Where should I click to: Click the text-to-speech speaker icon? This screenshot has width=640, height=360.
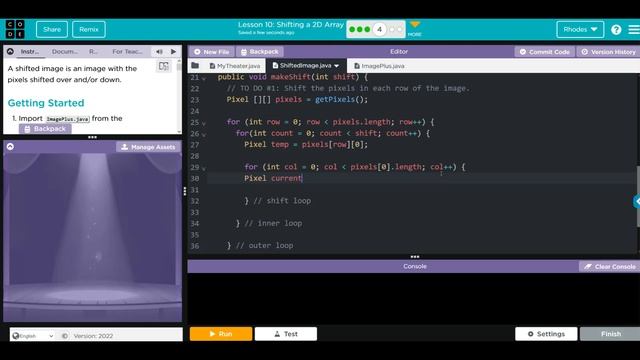point(159,51)
